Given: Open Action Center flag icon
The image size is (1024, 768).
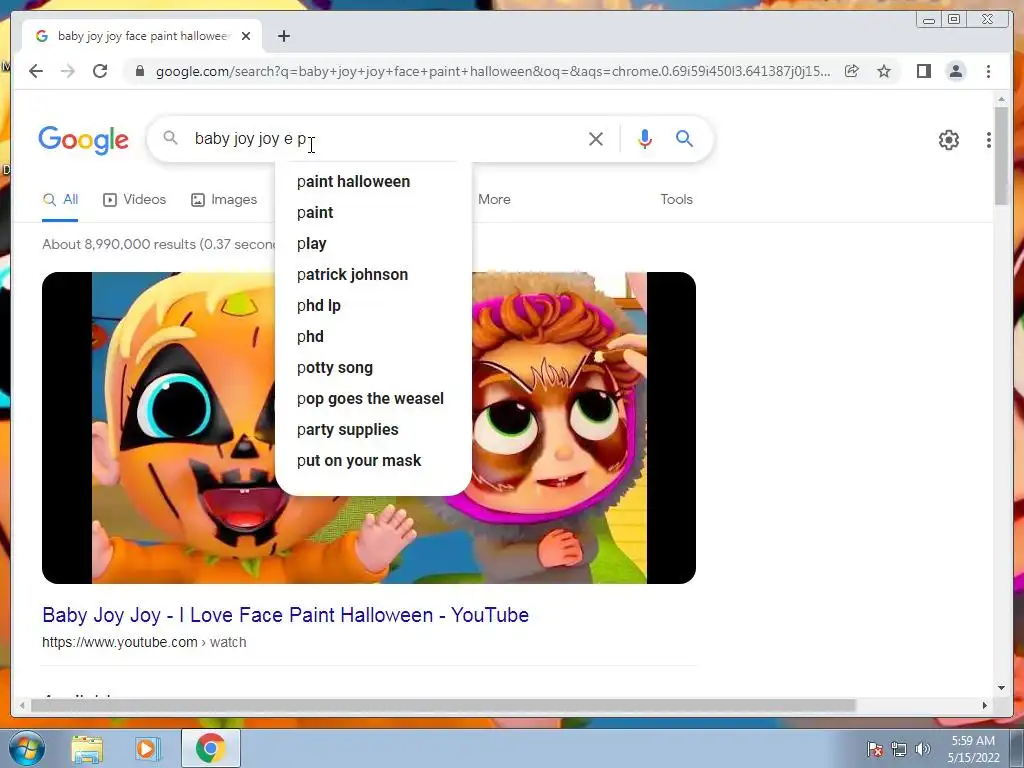Looking at the screenshot, I should tap(875, 749).
